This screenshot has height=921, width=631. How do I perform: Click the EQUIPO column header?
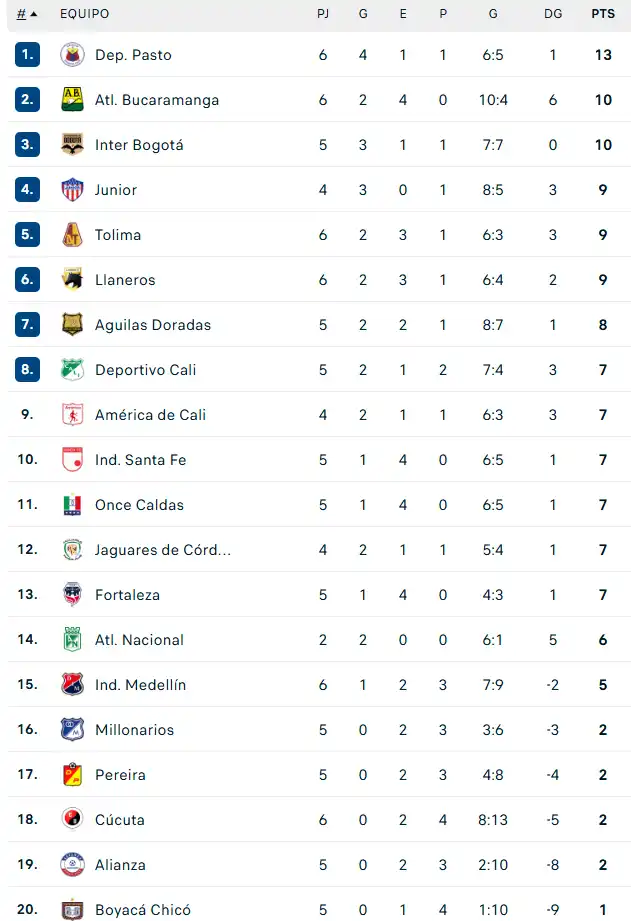84,14
